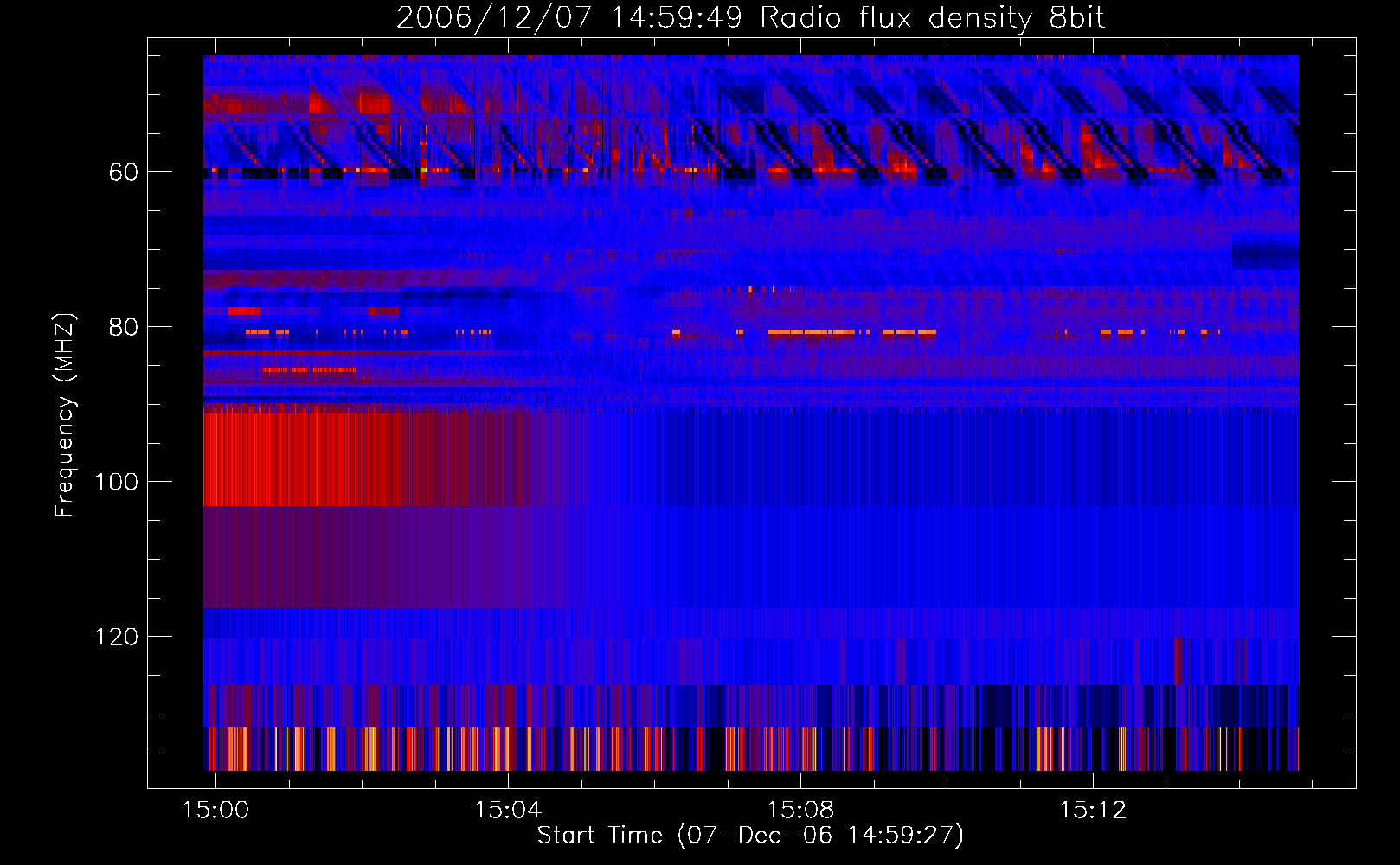Select the 15:08 time tick label
1400x865 pixels.
pos(800,810)
